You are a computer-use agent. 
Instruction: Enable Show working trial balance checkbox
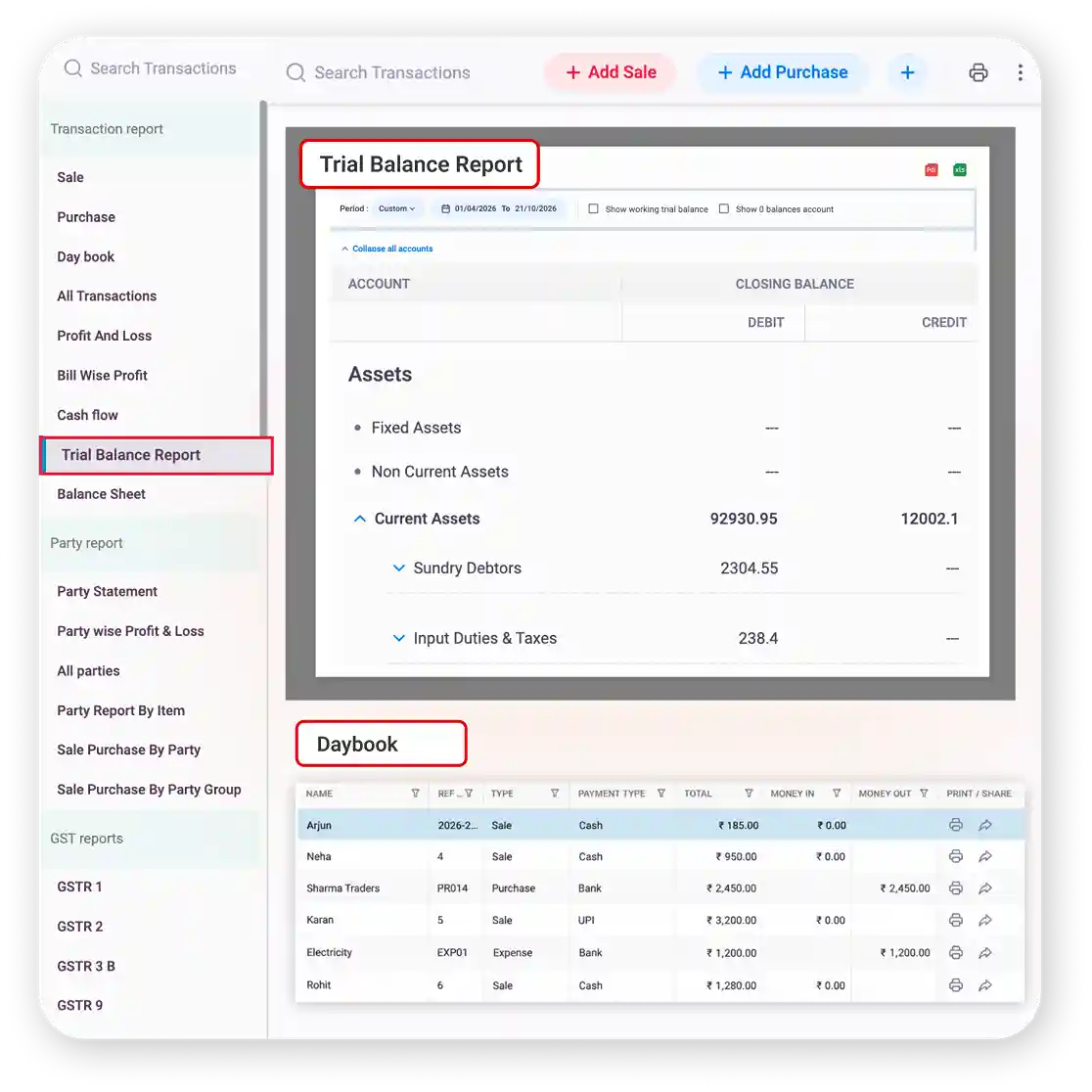[x=593, y=208]
